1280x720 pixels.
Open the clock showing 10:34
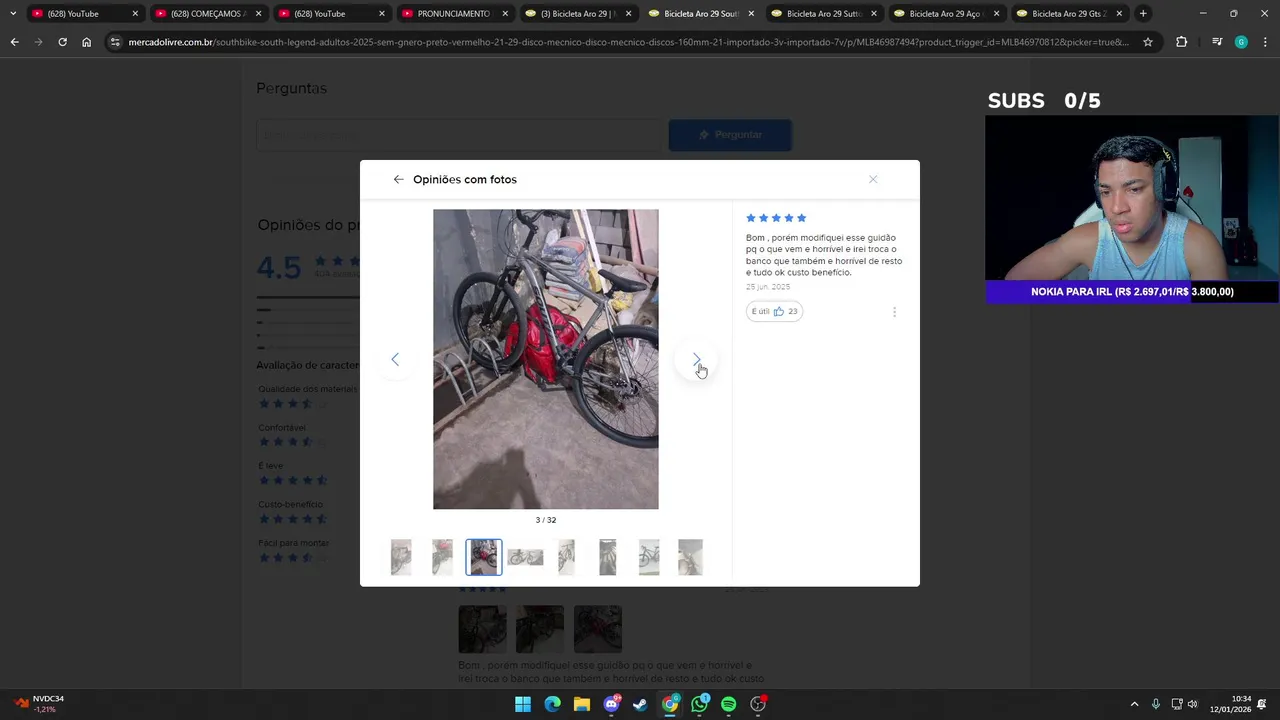[1231, 704]
